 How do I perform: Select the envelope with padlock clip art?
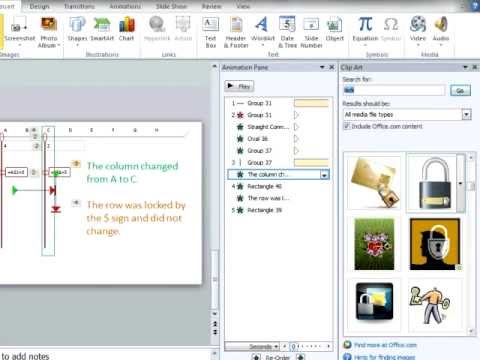click(x=374, y=182)
